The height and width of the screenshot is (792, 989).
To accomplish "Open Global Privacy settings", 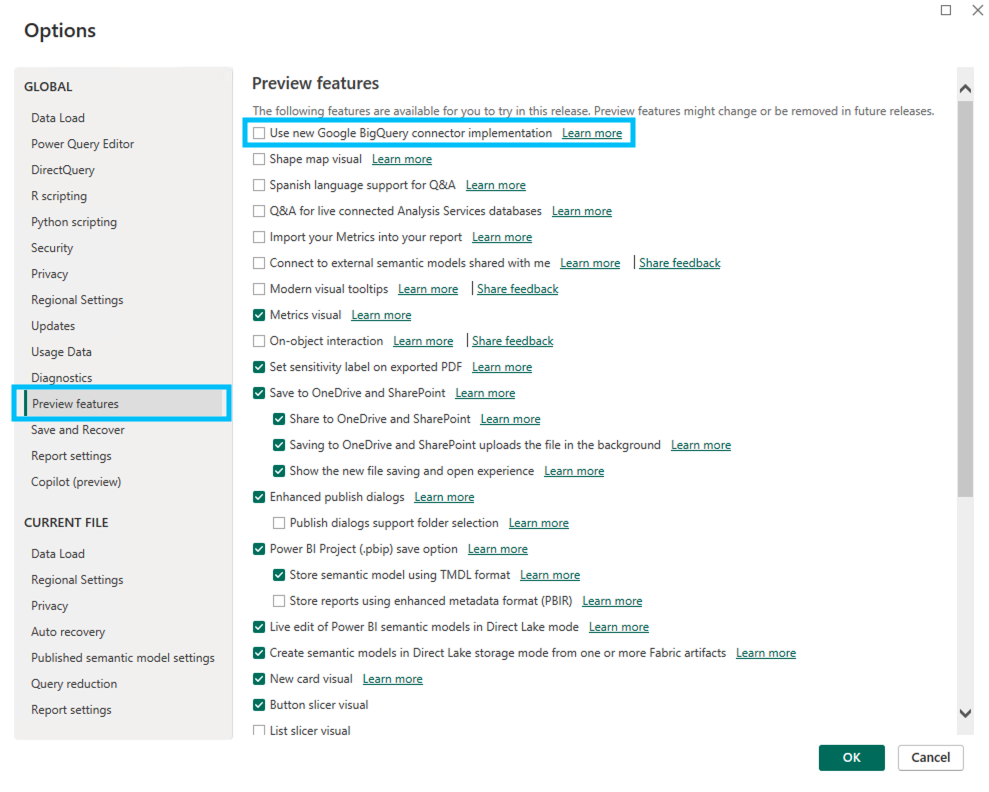I will (x=50, y=274).
